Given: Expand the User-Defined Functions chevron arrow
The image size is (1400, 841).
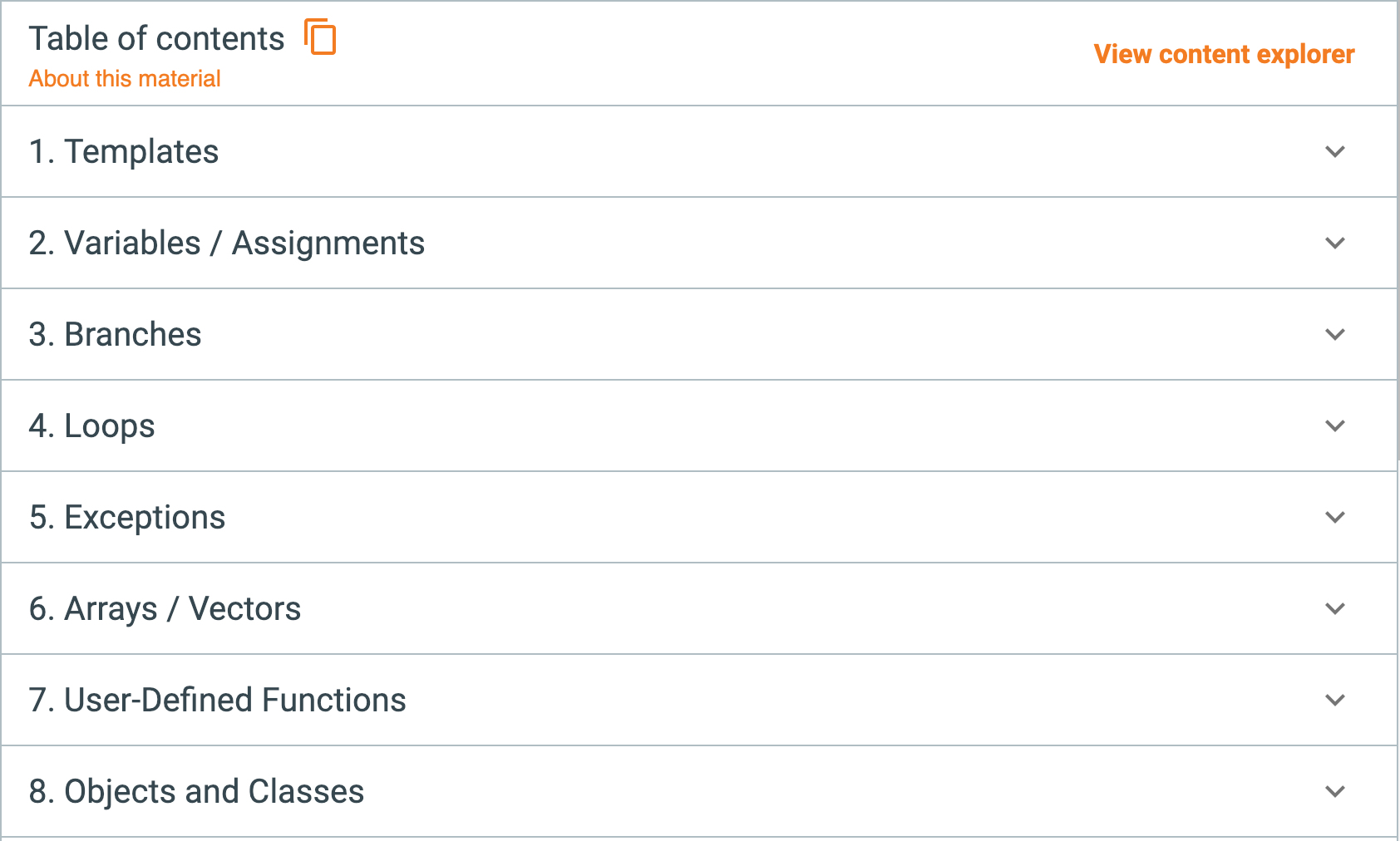Looking at the screenshot, I should coord(1335,701).
